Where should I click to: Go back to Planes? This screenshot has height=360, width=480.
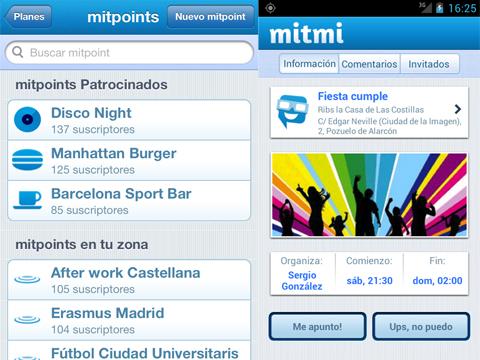click(x=29, y=17)
